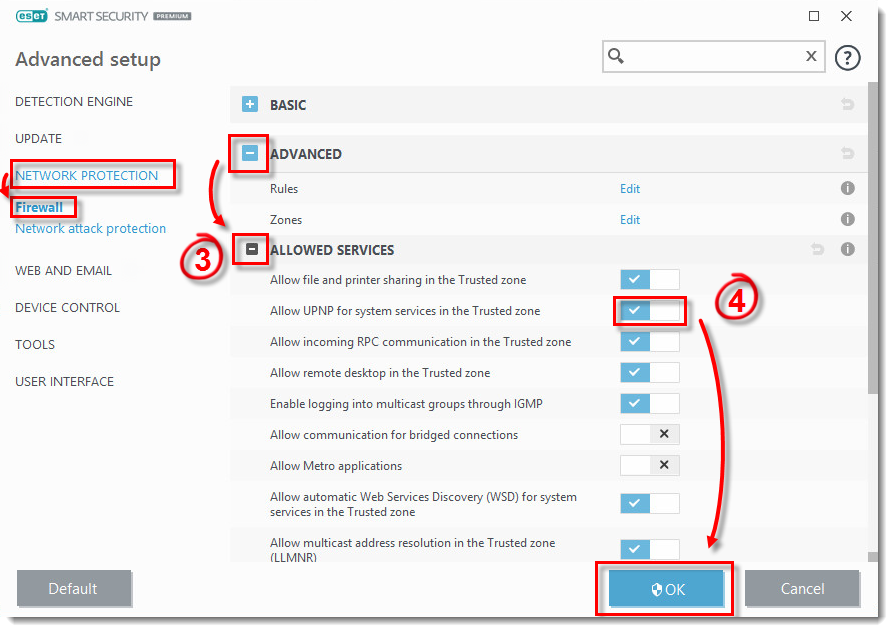Open Network attack protection subsection
Screen dimensions: 887x626
[x=91, y=228]
